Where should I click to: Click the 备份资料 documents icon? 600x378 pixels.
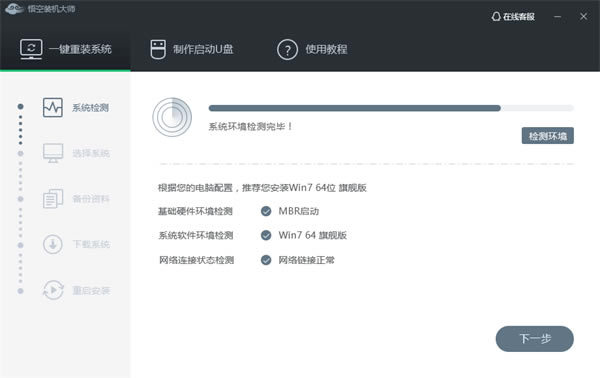pyautogui.click(x=53, y=199)
